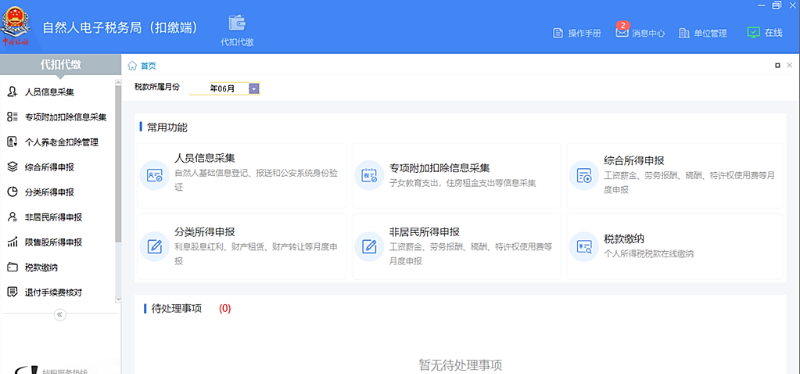Screen dimensions: 800x374
Task: Click the sidebar scroll-up arrow
Action: coord(118,82)
